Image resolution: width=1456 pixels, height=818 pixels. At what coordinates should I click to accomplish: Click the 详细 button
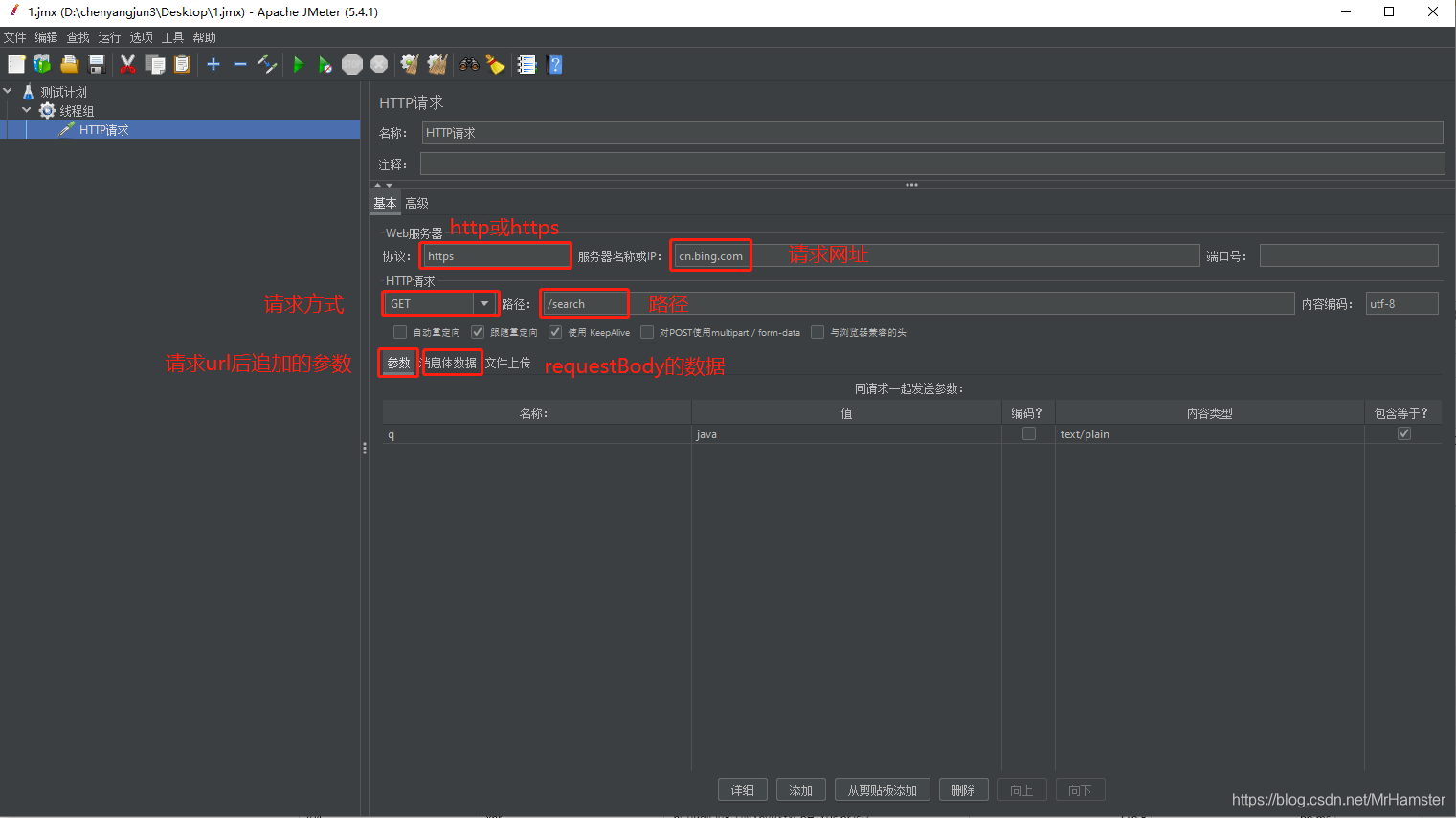click(x=743, y=790)
